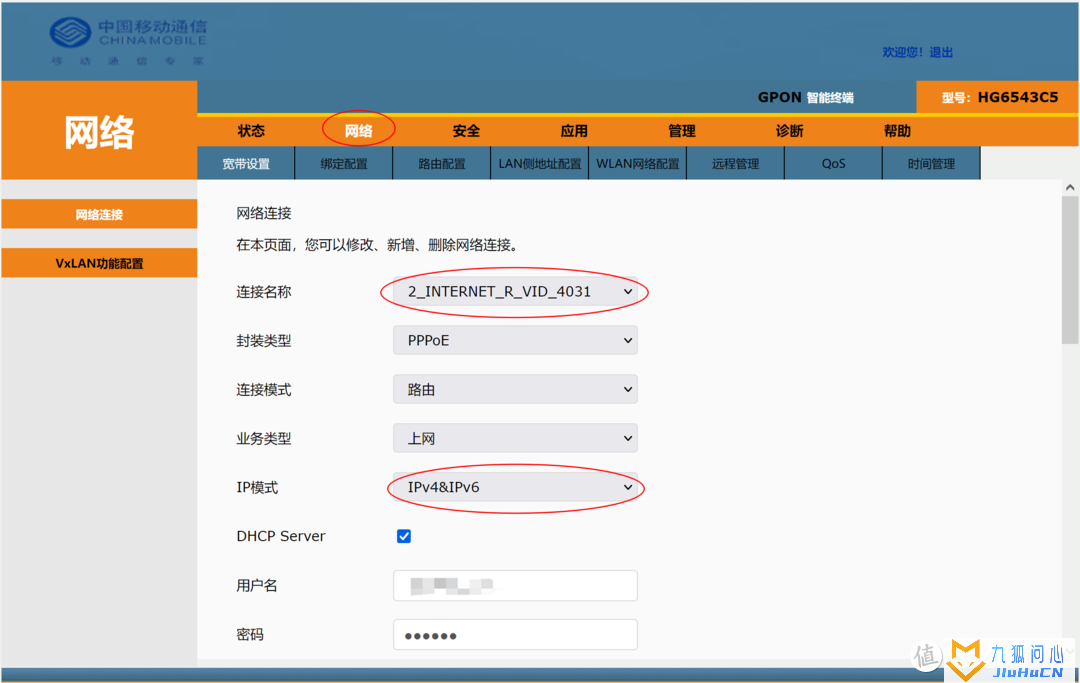Click the vertical scrollbar thumb
1080x683 pixels.
coord(1070,270)
